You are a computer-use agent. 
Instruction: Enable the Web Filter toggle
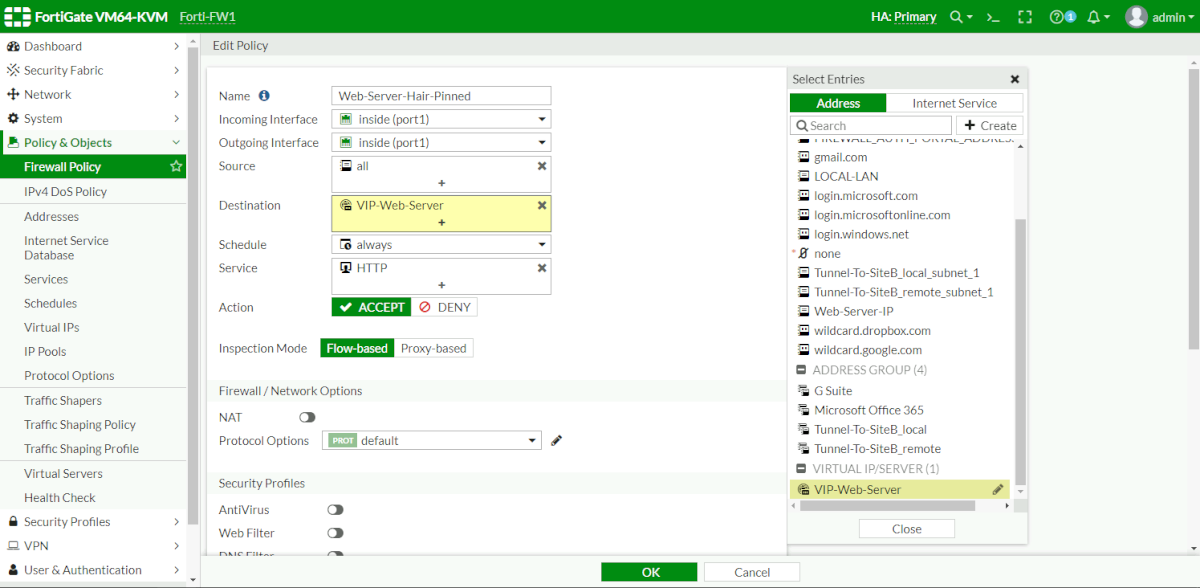335,533
